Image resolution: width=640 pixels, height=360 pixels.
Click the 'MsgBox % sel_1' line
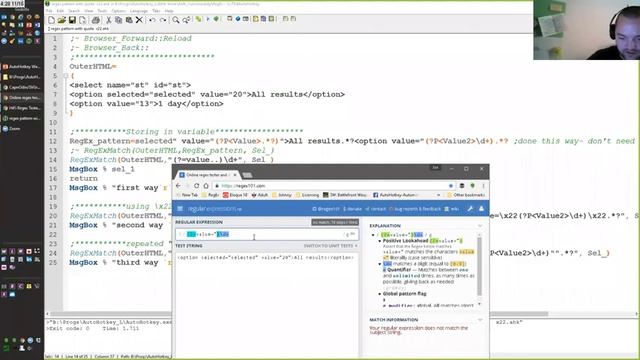(x=102, y=169)
